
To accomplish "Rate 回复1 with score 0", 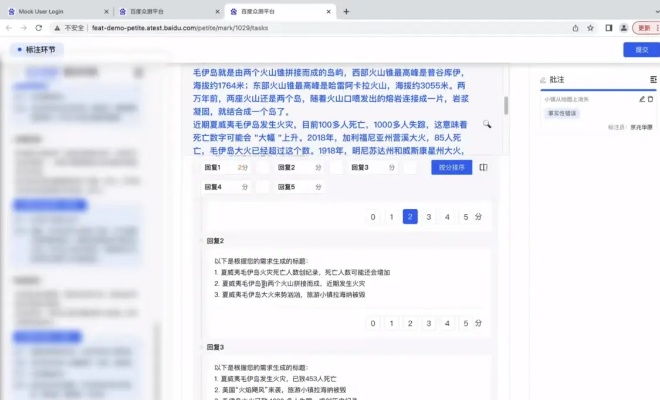I will click(x=373, y=217).
